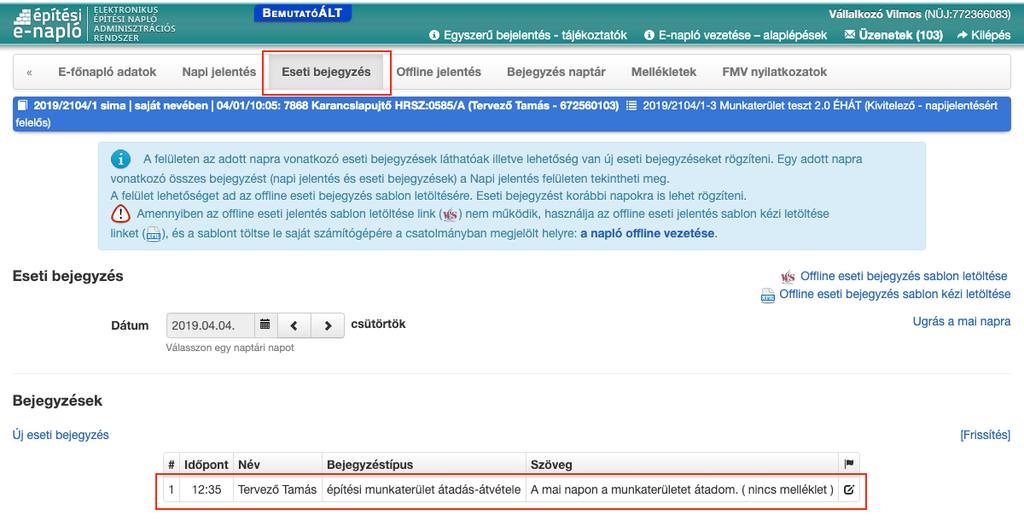
Task: Click the info icon in blue notice
Action: (120, 159)
